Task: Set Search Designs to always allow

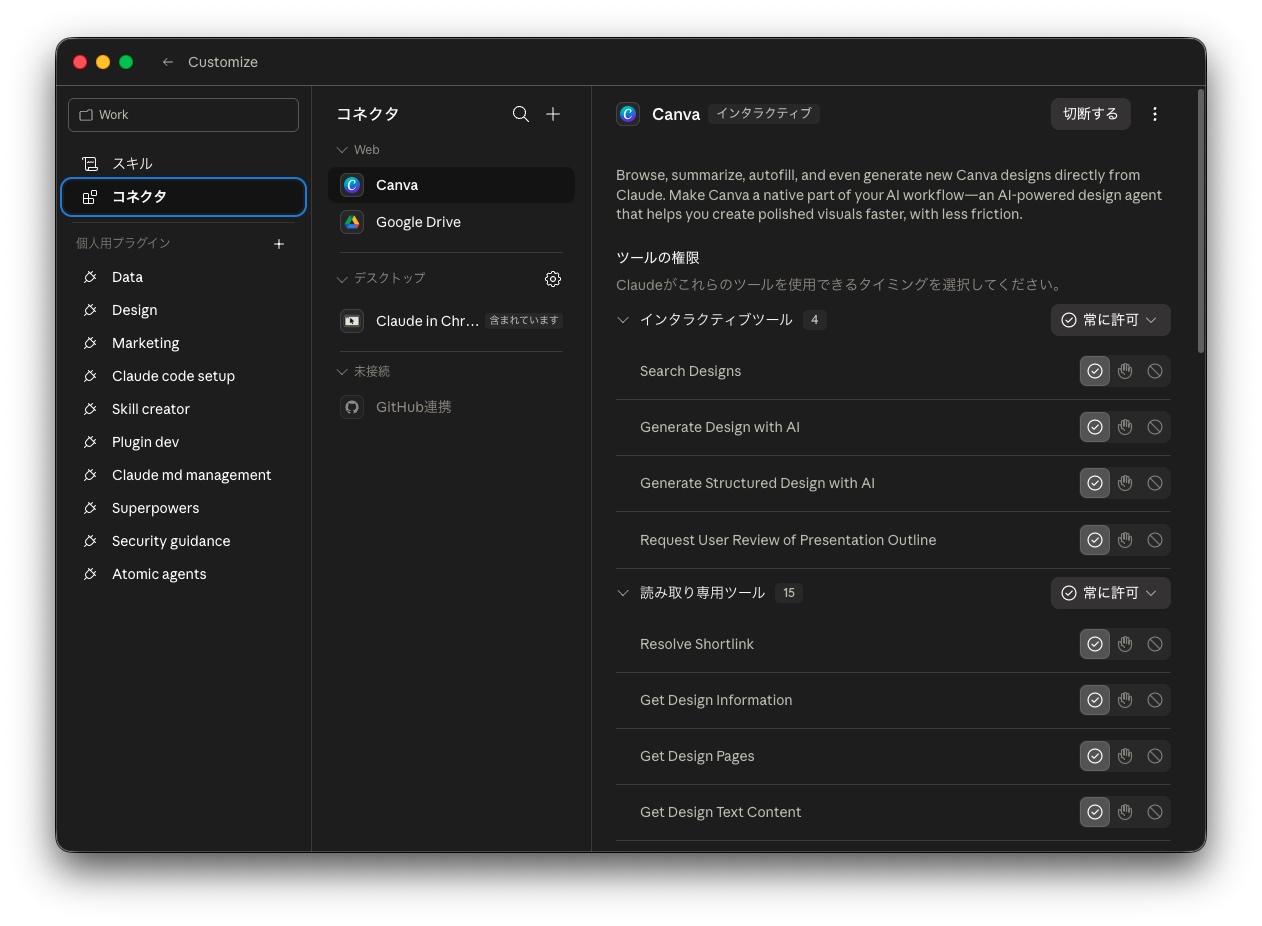Action: [x=1095, y=371]
